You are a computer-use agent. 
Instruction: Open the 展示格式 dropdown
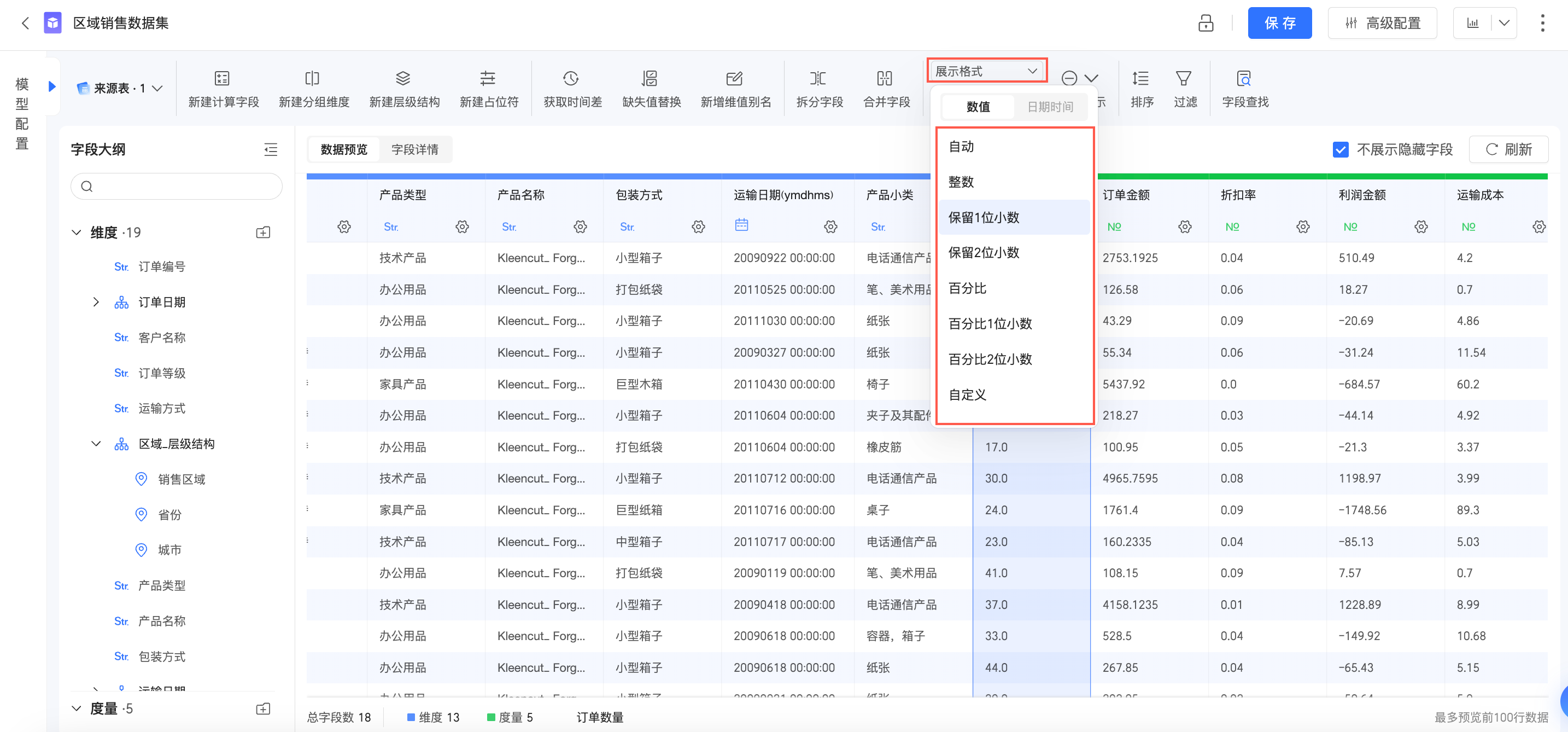click(x=986, y=71)
